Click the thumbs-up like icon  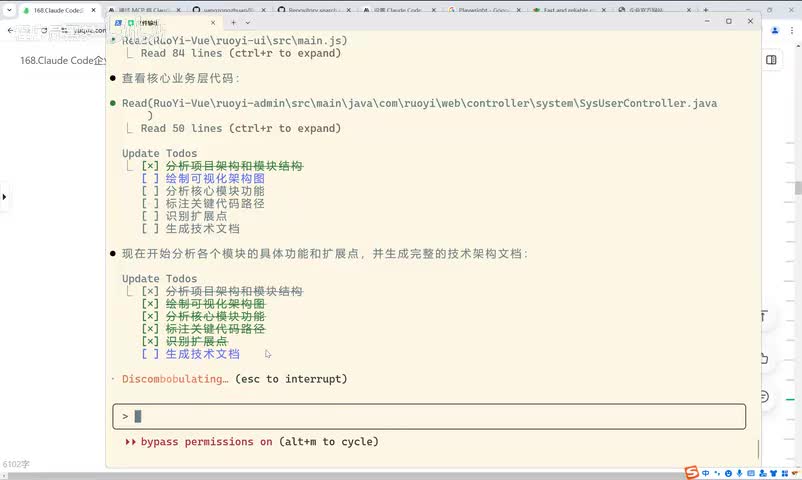click(764, 358)
